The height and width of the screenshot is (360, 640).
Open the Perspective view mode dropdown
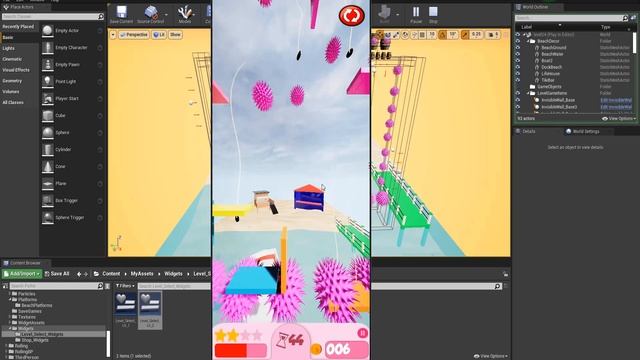point(134,35)
